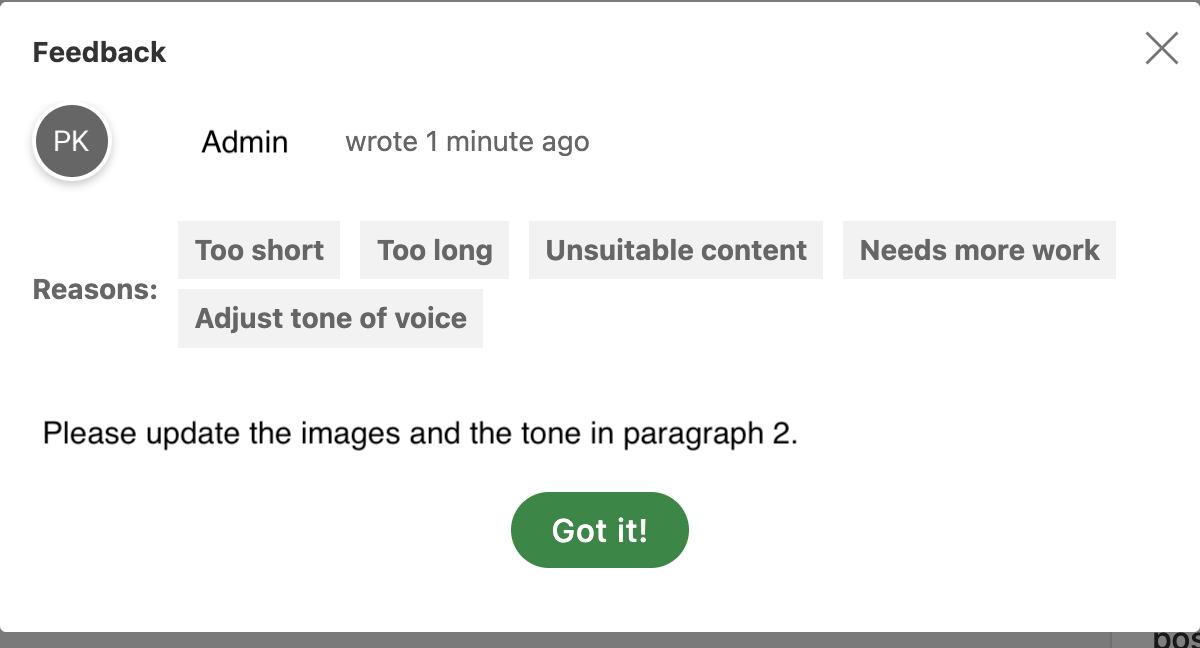Click the 'Reasons:' label
Image resolution: width=1200 pixels, height=648 pixels.
point(95,289)
